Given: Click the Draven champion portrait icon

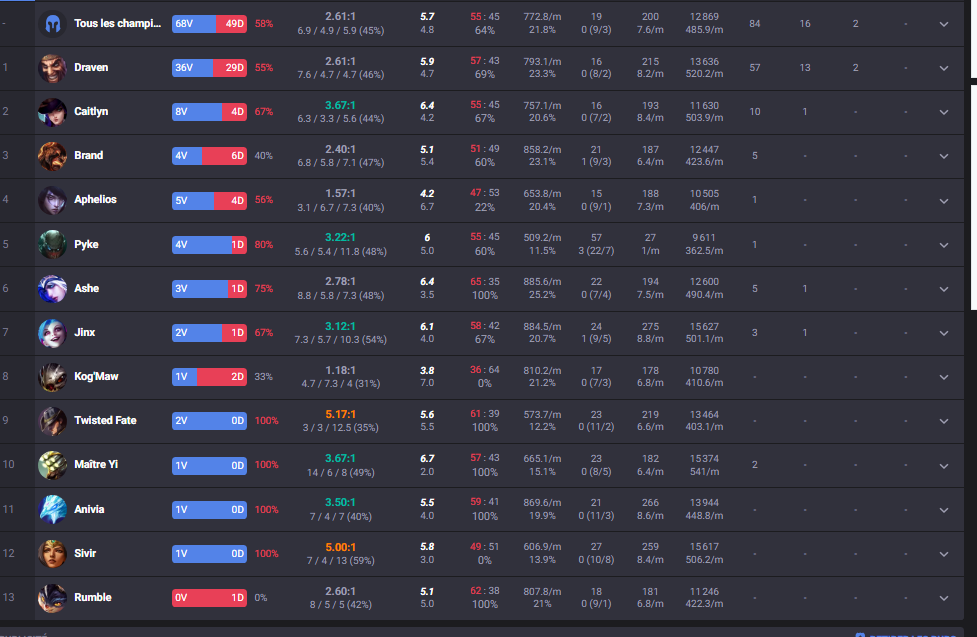Looking at the screenshot, I should click(x=52, y=68).
